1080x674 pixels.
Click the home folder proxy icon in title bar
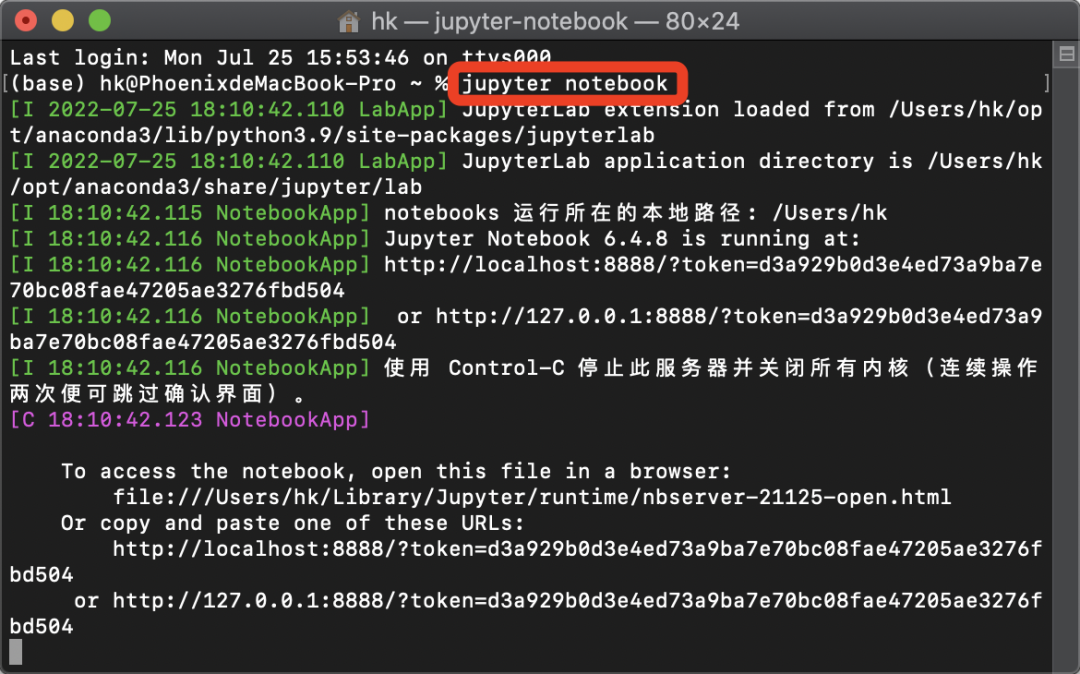347,20
